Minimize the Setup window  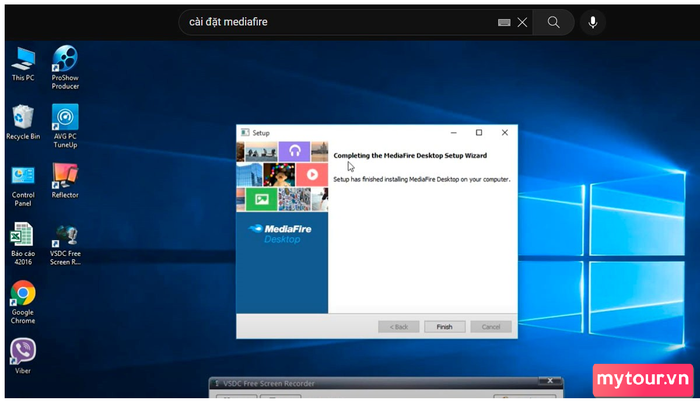[454, 133]
